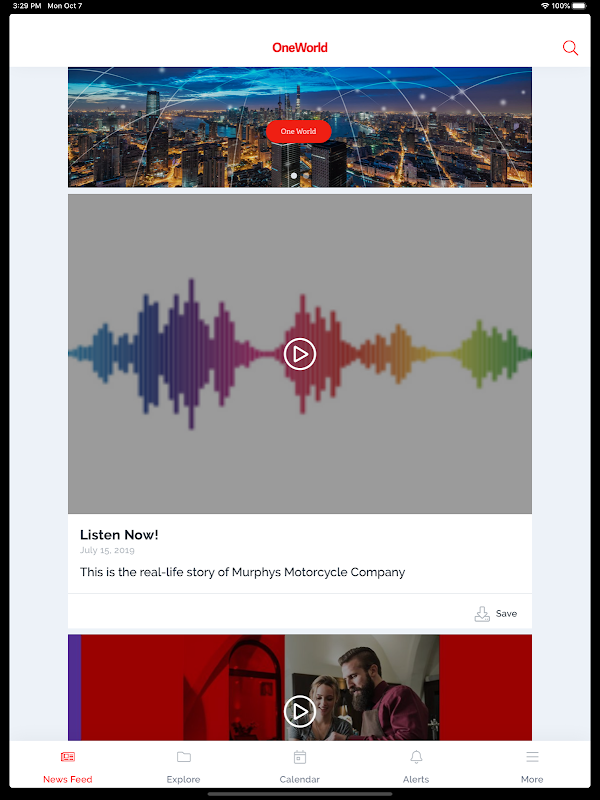
Task: Open the Calendar icon in the bottom bar
Action: [x=300, y=757]
